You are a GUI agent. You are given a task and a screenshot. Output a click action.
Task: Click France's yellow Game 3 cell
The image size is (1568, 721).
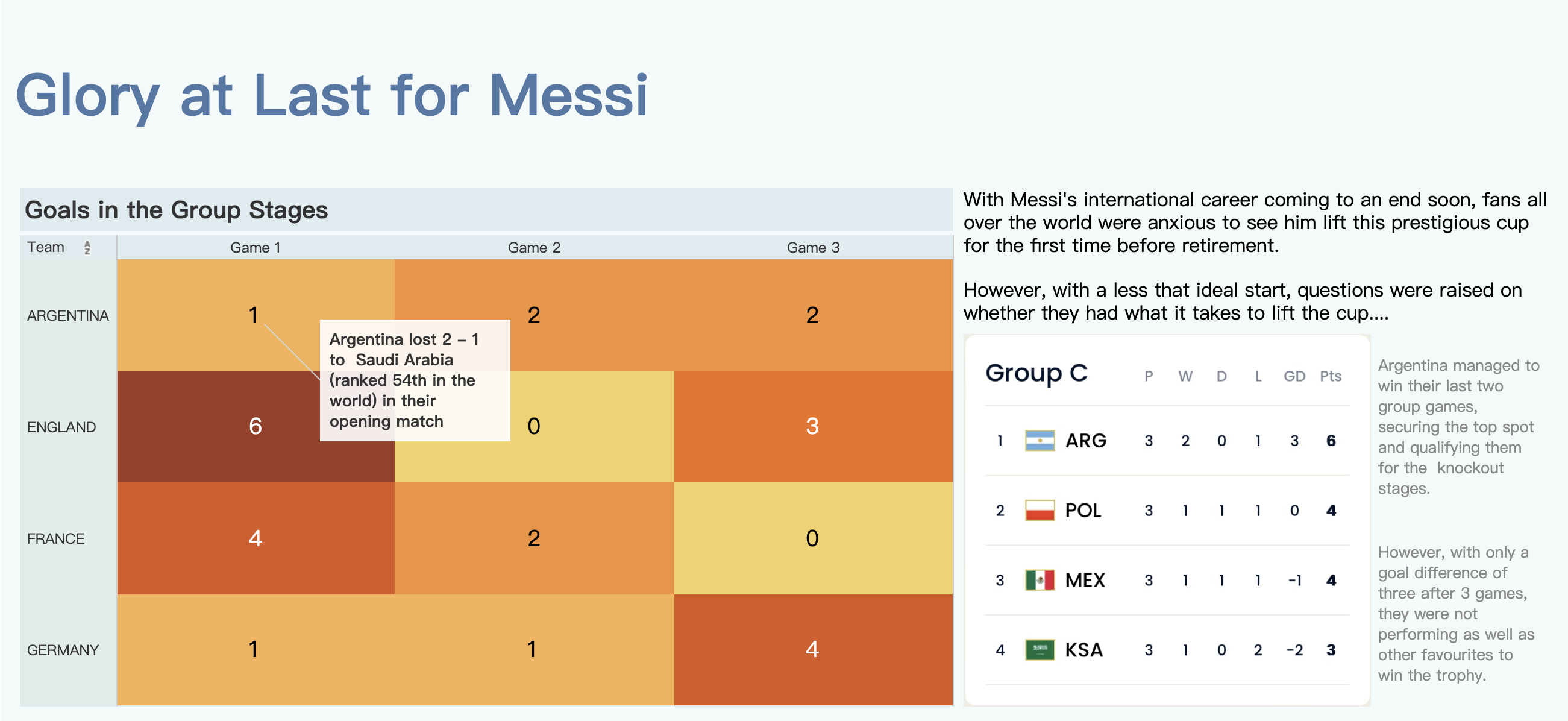point(812,538)
